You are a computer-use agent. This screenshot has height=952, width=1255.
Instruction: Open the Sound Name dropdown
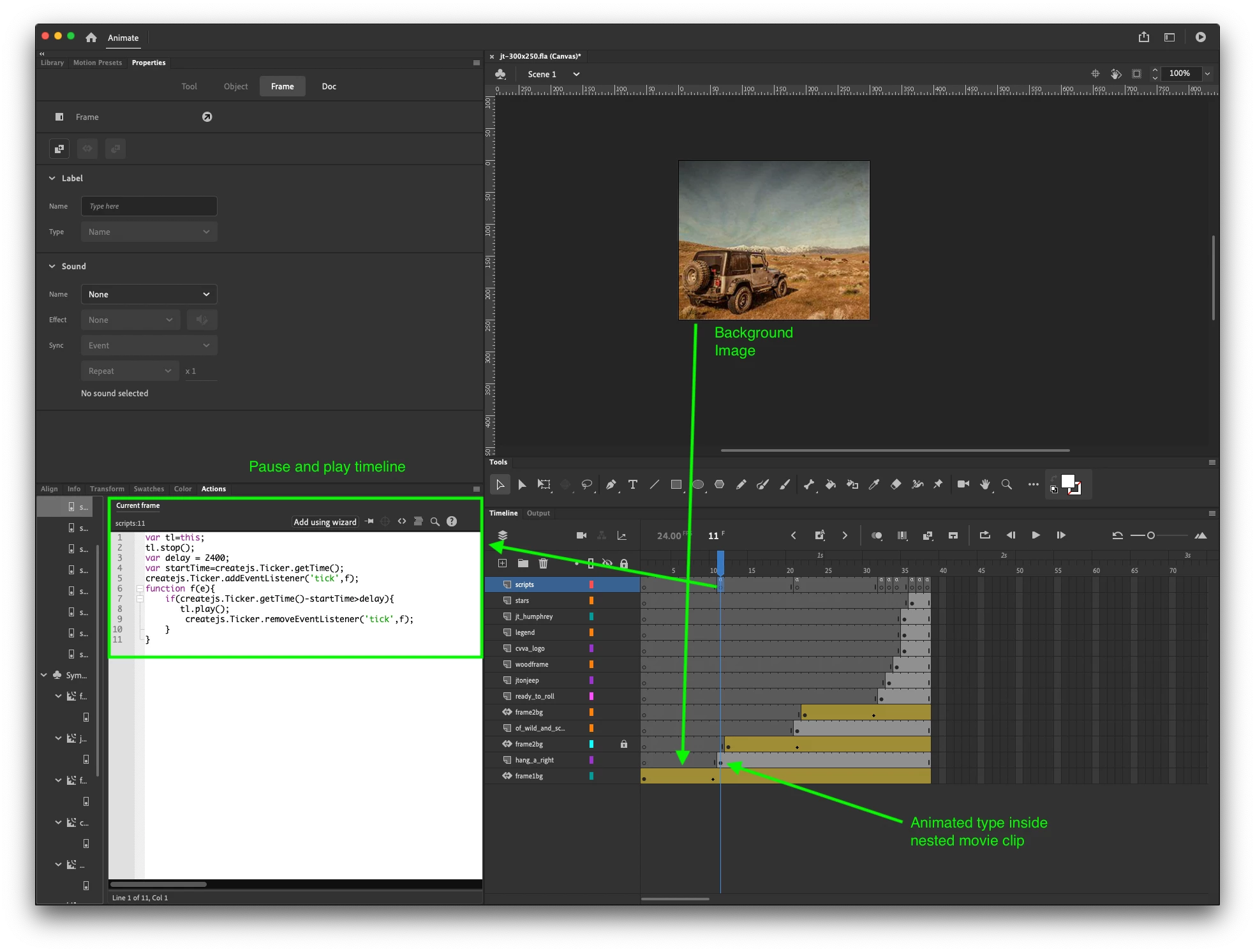pyautogui.click(x=149, y=294)
